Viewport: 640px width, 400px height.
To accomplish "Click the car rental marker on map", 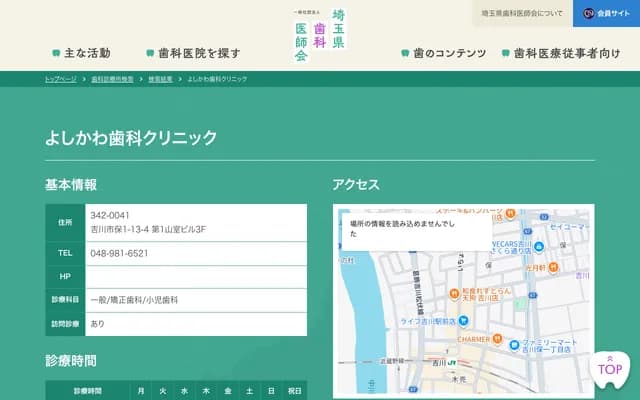I will (x=538, y=246).
